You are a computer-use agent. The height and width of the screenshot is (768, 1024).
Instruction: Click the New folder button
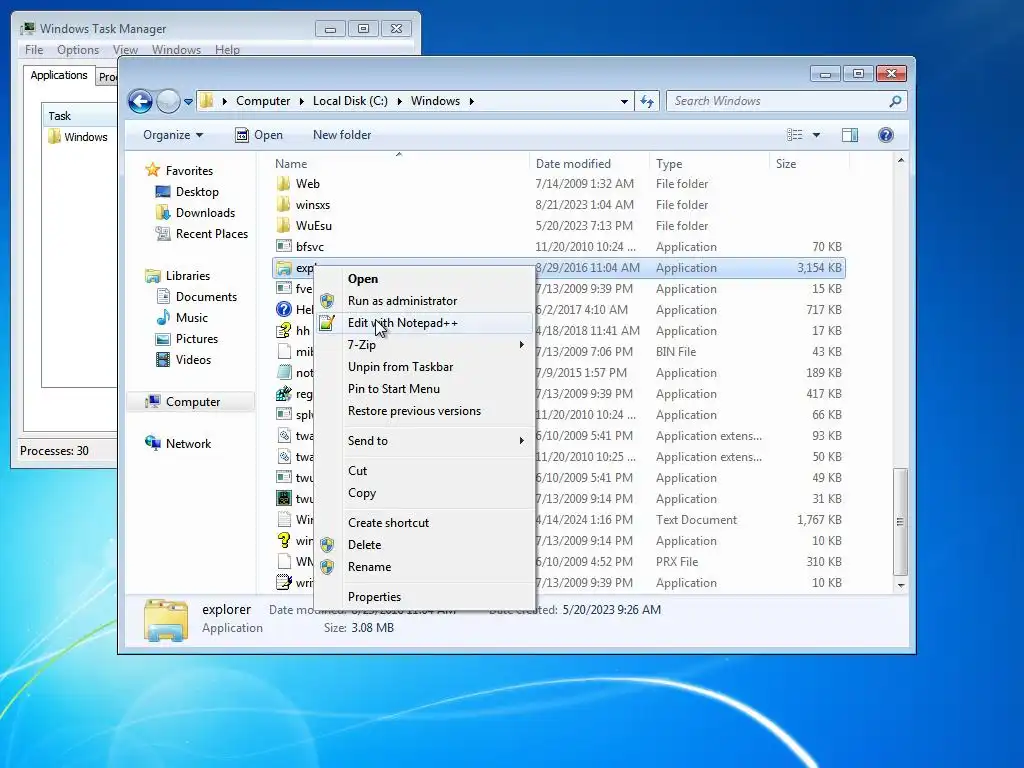coord(342,135)
